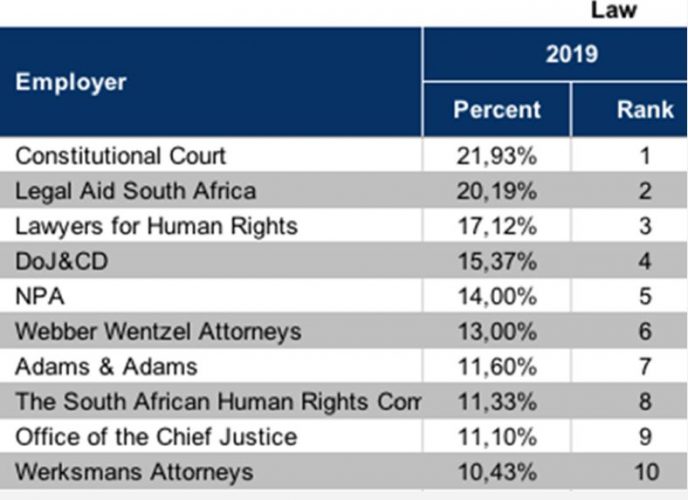Screen dimensions: 688x500
Task: Click the Percent column header
Action: point(496,109)
